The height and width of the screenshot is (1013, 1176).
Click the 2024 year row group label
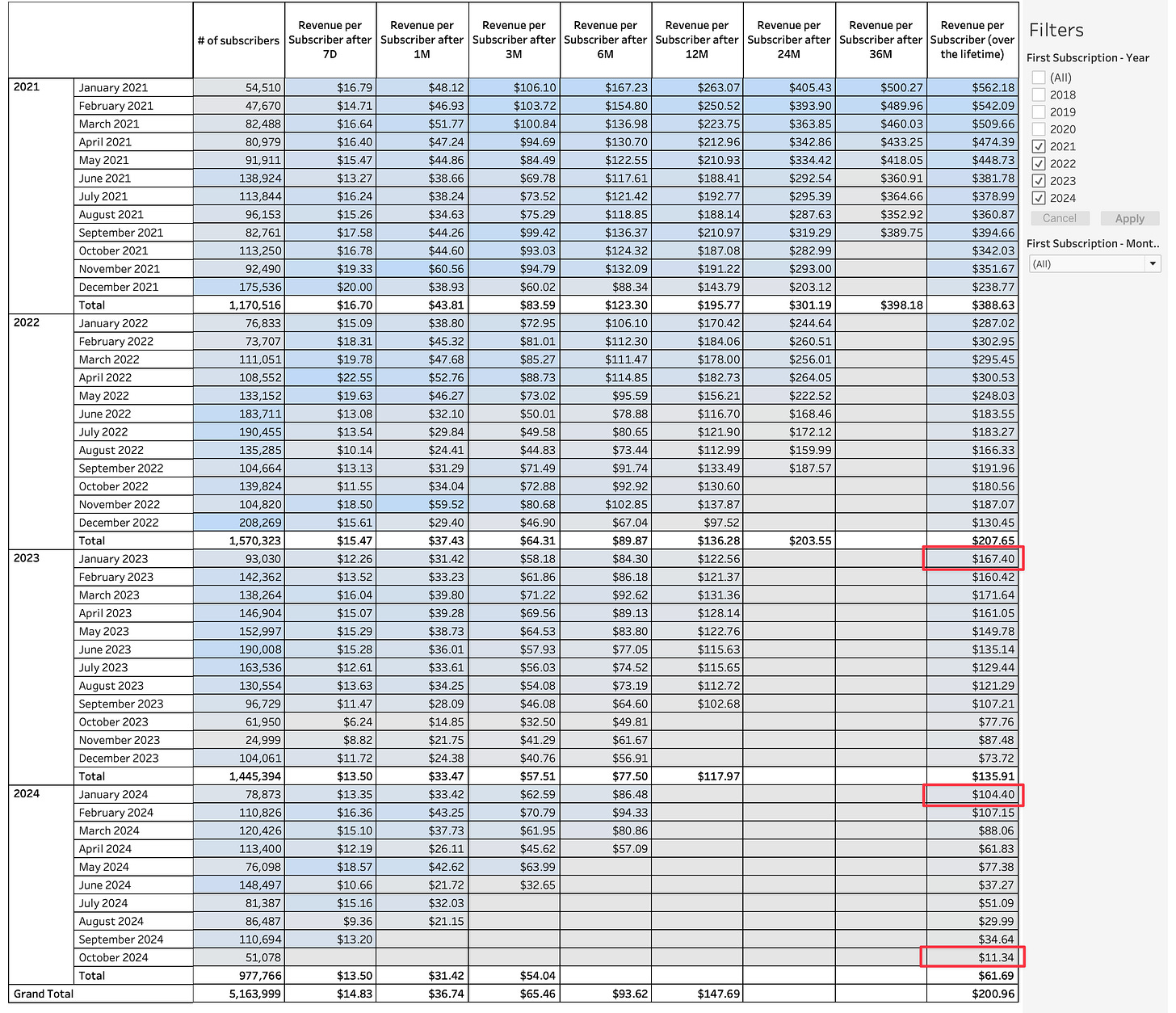tap(27, 793)
